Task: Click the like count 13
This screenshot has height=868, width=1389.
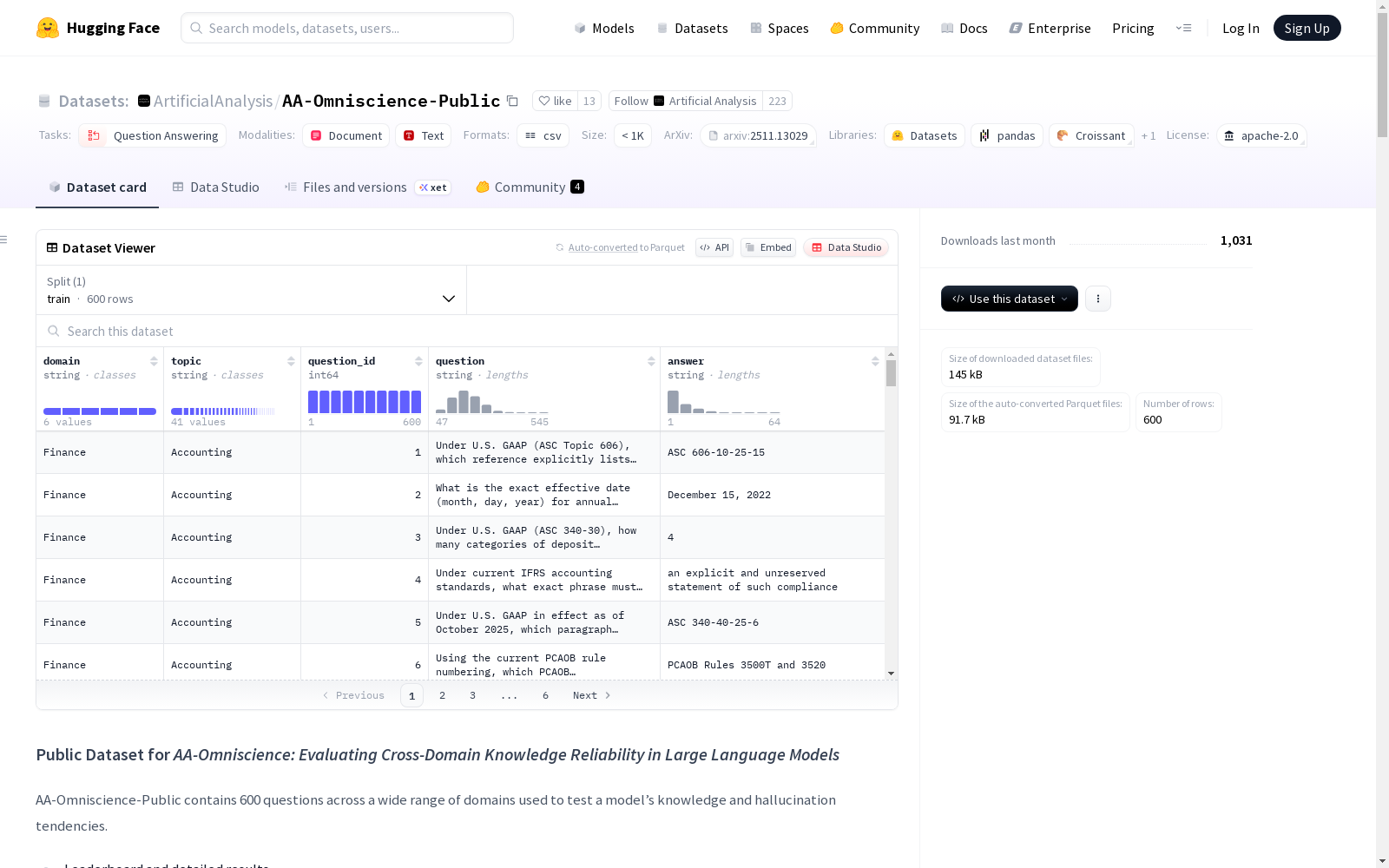Action: coord(589,101)
